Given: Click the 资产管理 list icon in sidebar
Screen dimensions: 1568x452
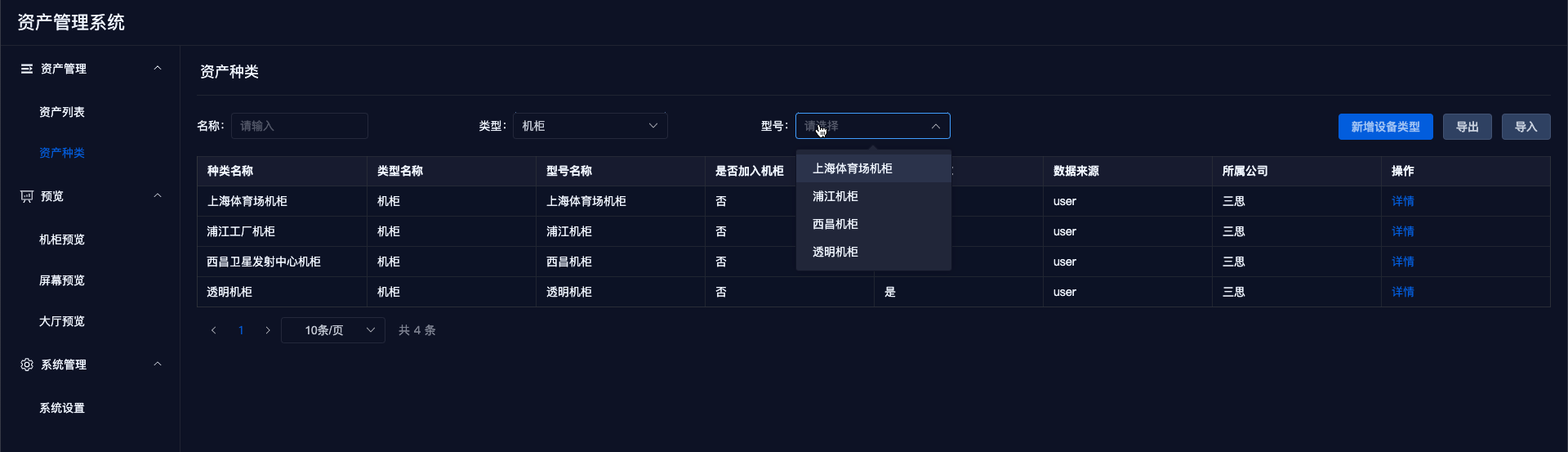Looking at the screenshot, I should point(27,69).
